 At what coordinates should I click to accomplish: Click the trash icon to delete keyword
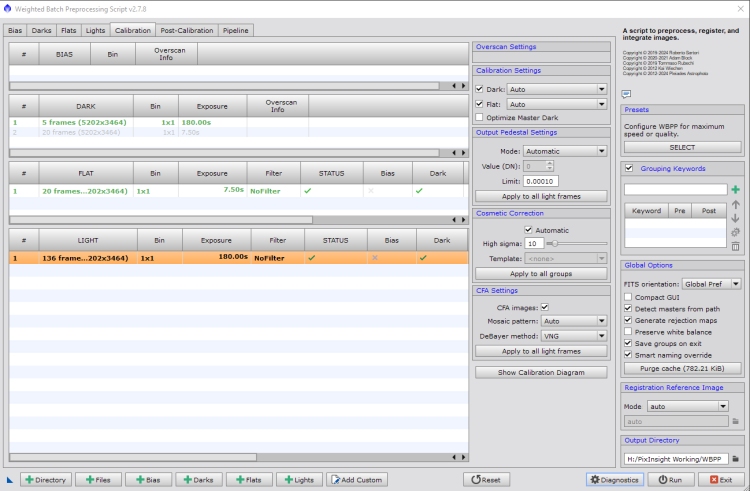tap(735, 246)
